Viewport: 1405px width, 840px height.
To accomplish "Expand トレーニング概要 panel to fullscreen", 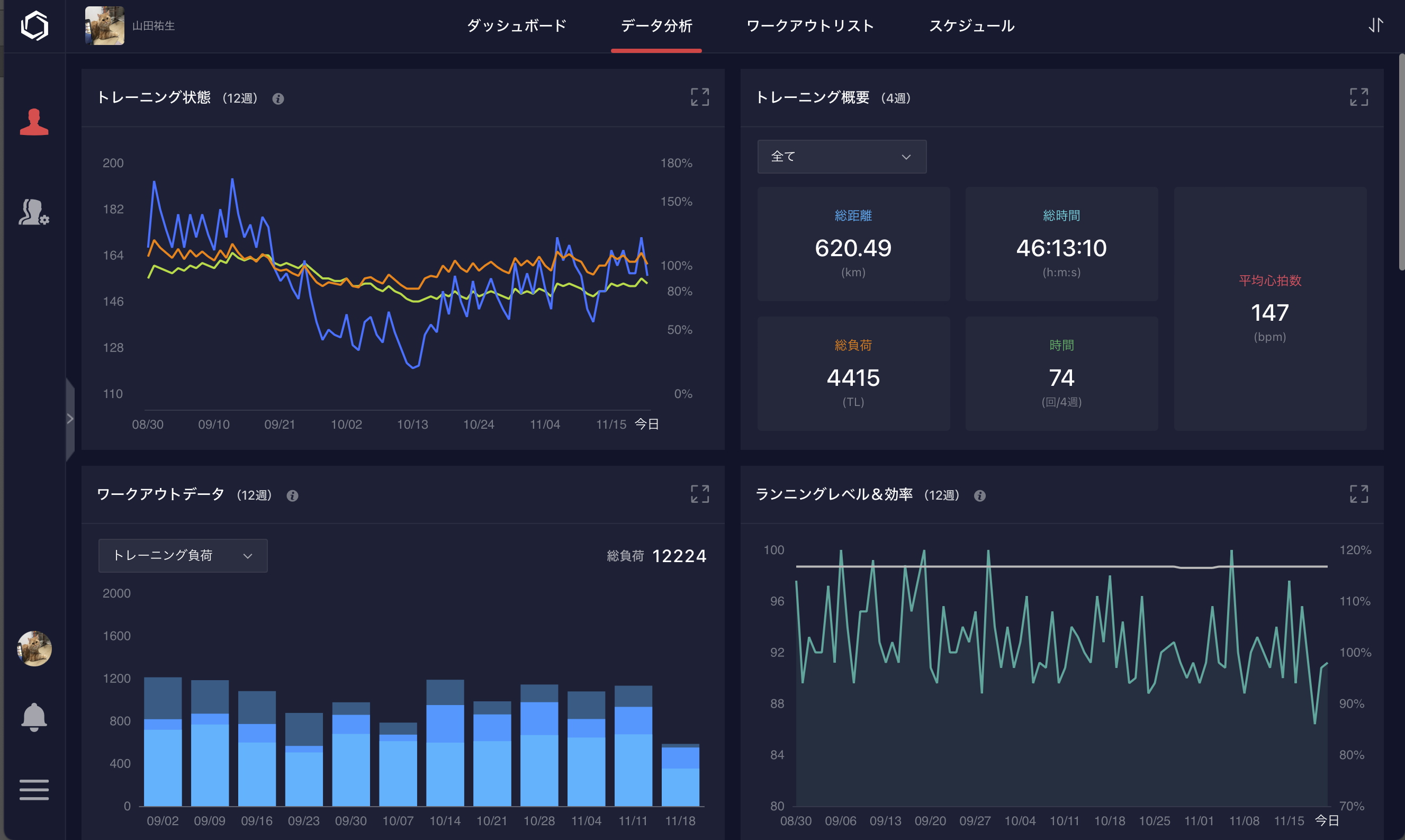I will pos(1358,97).
